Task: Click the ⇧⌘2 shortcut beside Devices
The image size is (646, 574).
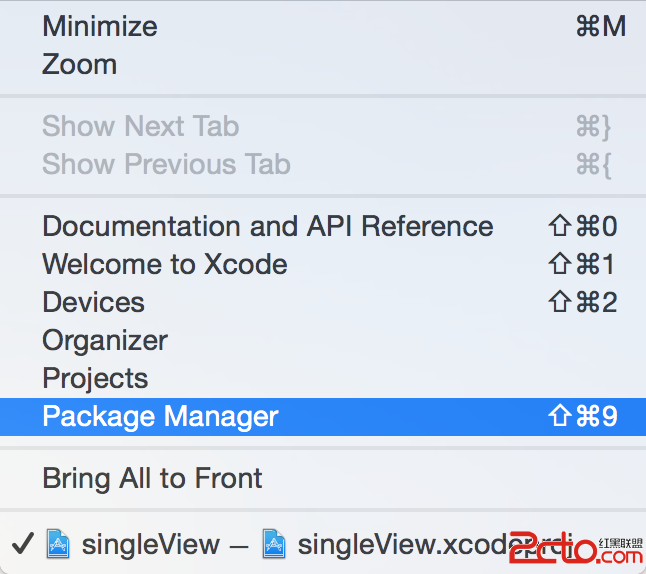Action: (583, 302)
